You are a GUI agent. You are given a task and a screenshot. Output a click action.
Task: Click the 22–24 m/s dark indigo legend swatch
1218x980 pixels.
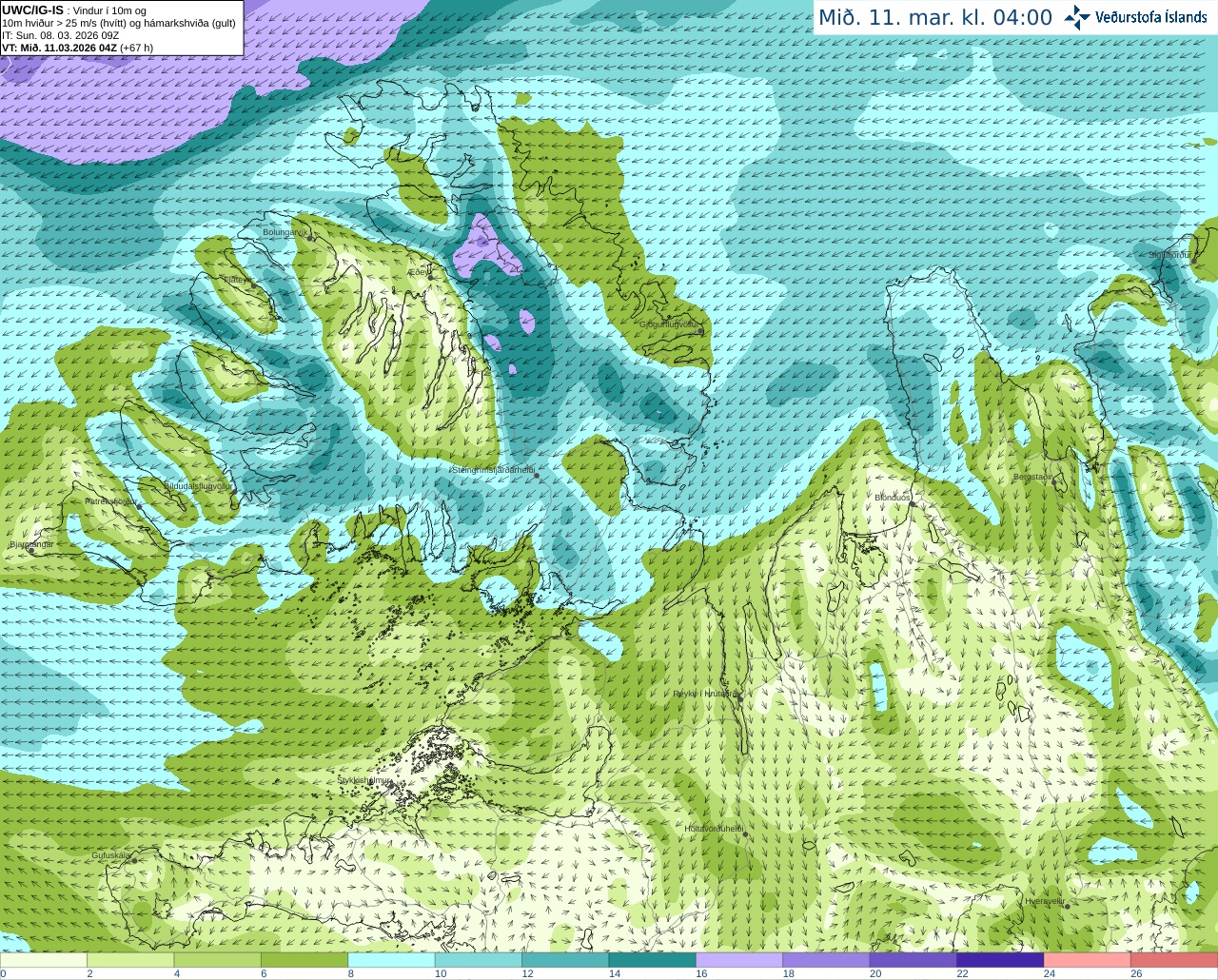coord(1001,960)
